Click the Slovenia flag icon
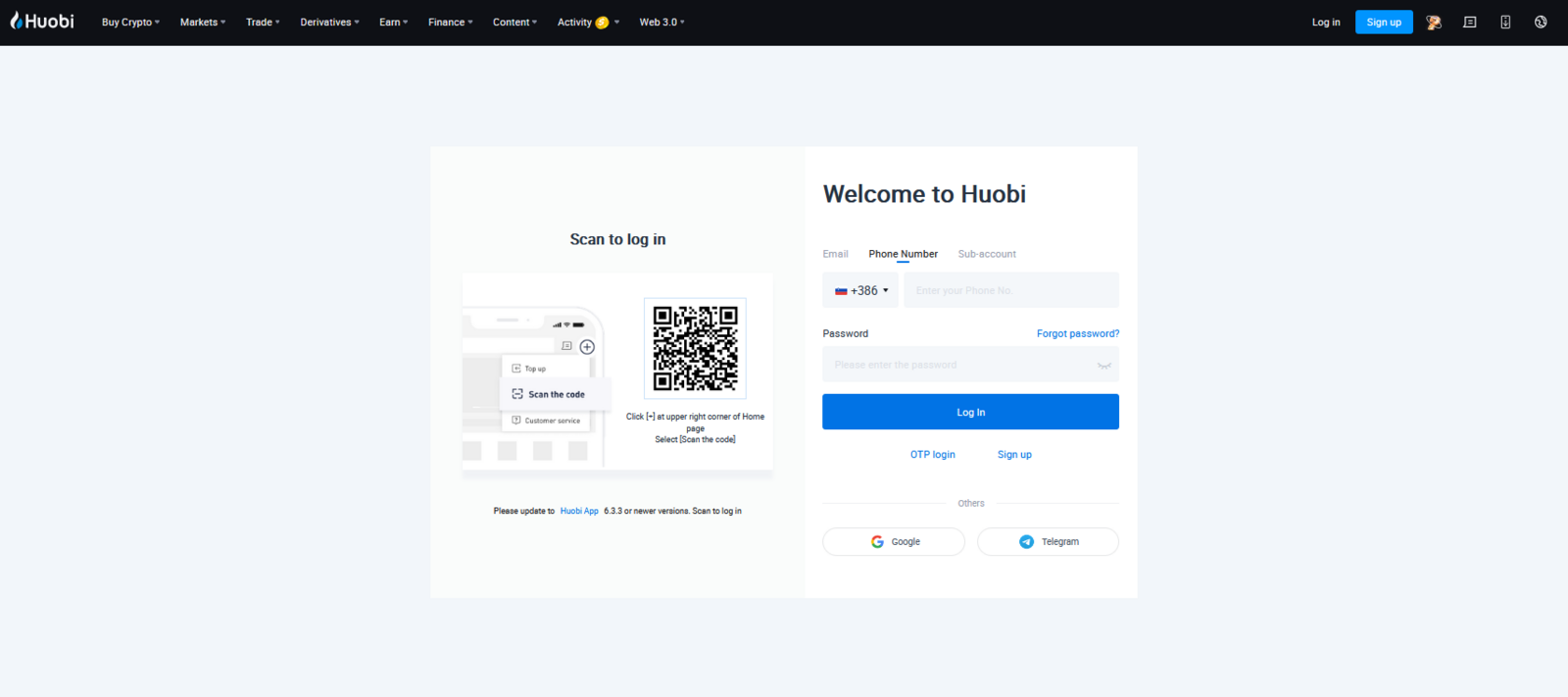 [841, 291]
